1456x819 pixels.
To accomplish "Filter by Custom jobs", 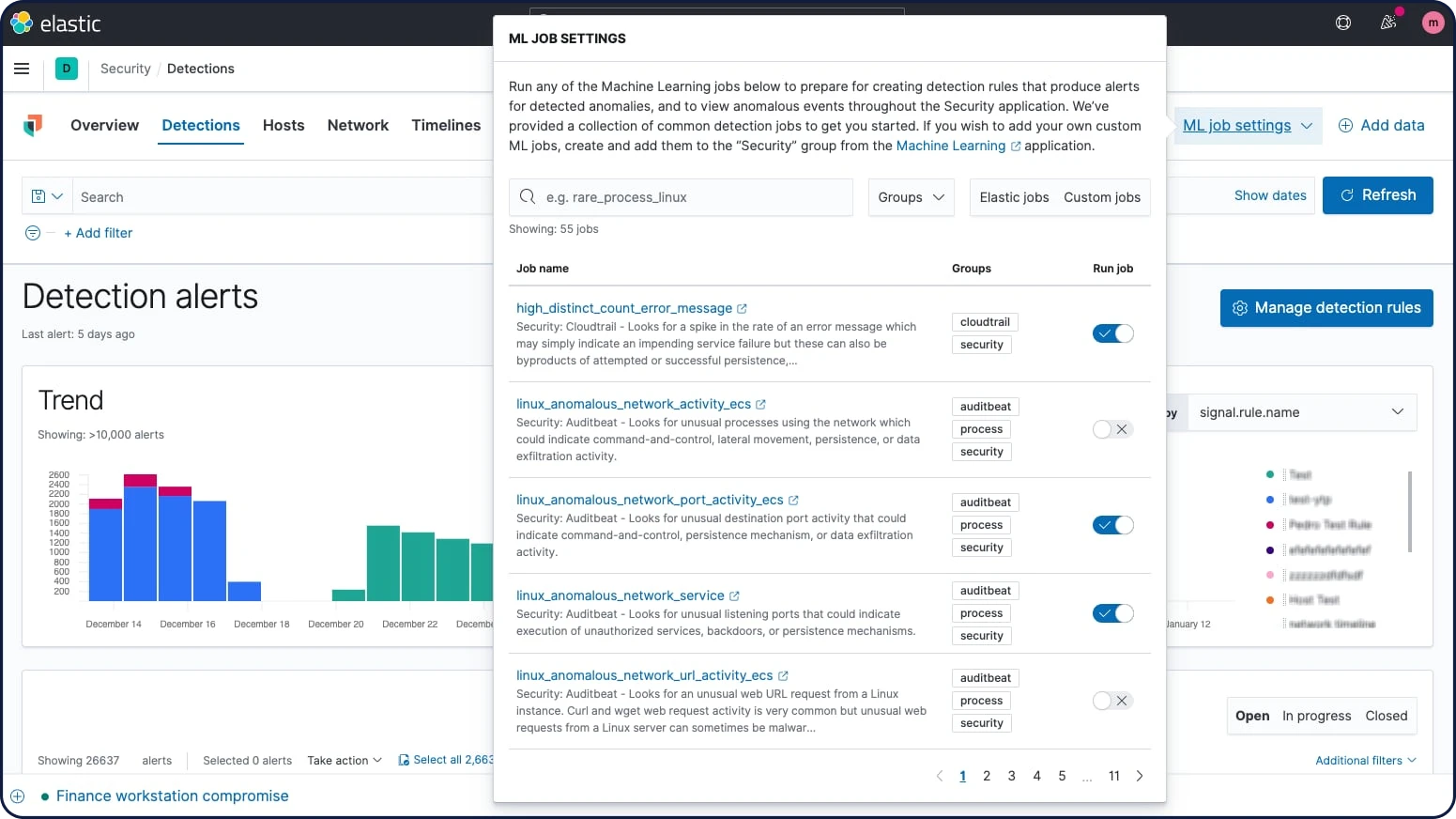I will (1102, 197).
